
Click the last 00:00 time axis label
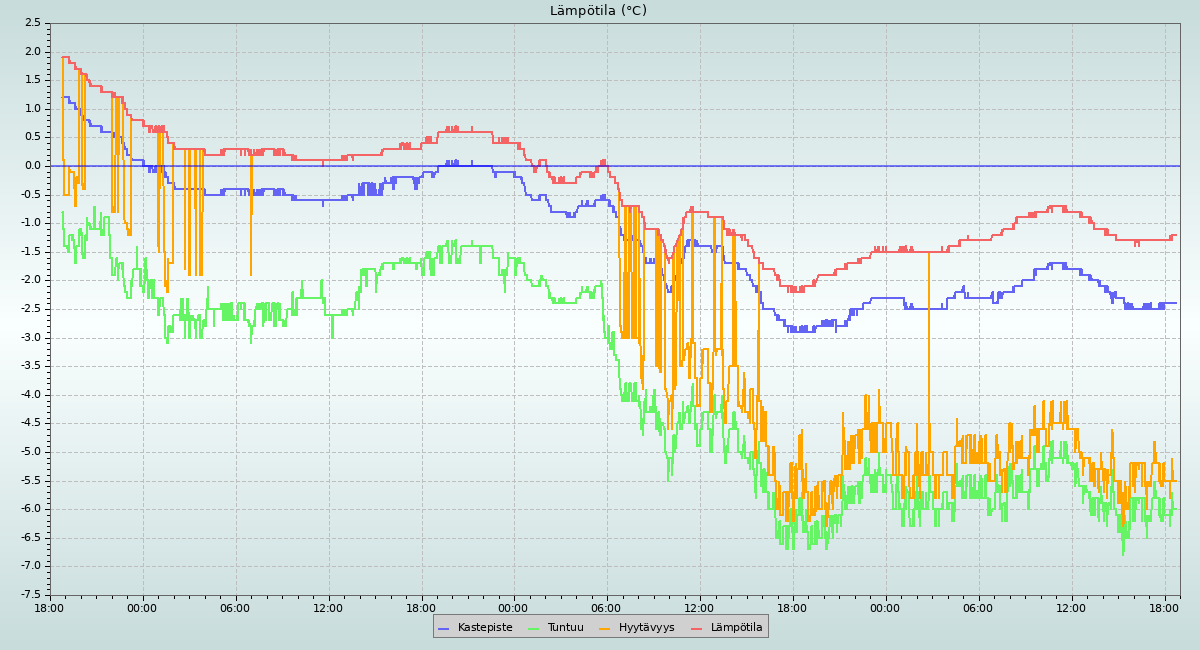click(x=886, y=607)
